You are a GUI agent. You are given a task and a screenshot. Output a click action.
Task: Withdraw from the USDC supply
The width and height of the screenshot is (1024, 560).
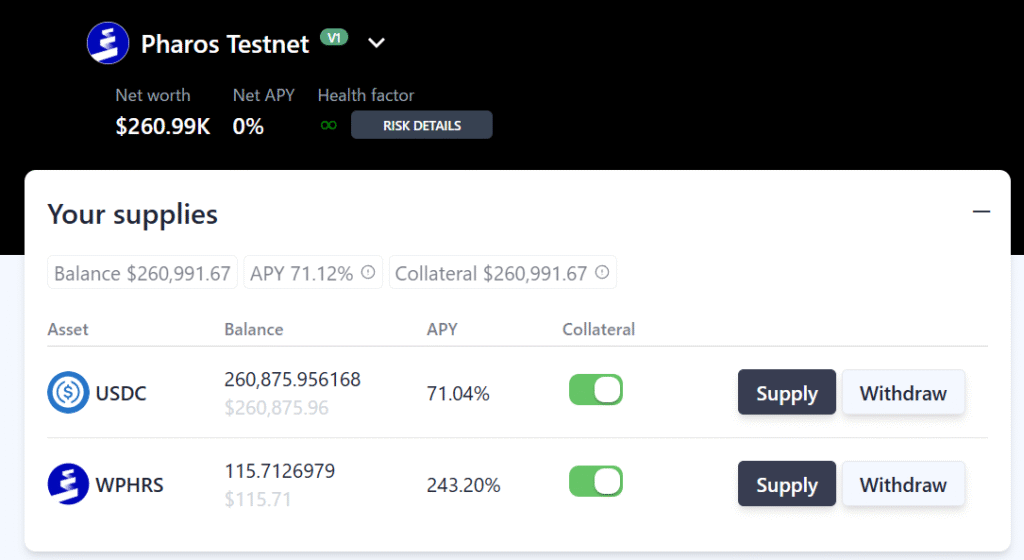(x=903, y=393)
